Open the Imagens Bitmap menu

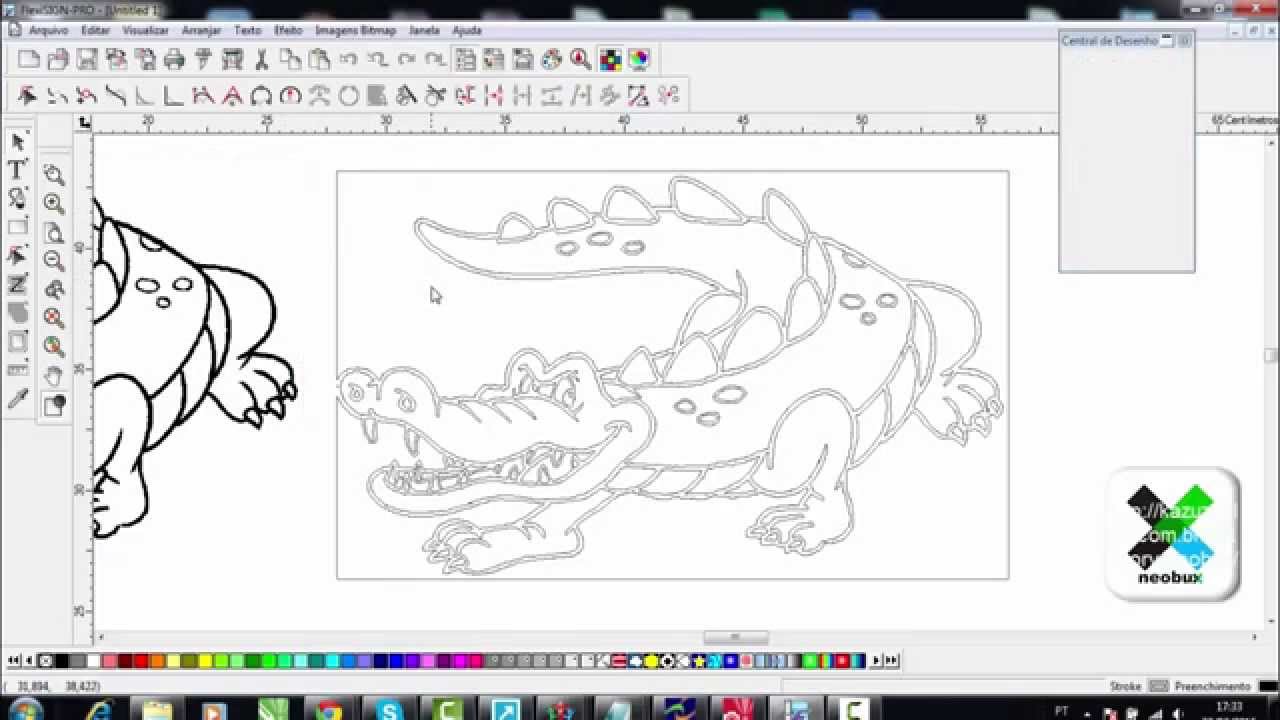[356, 30]
